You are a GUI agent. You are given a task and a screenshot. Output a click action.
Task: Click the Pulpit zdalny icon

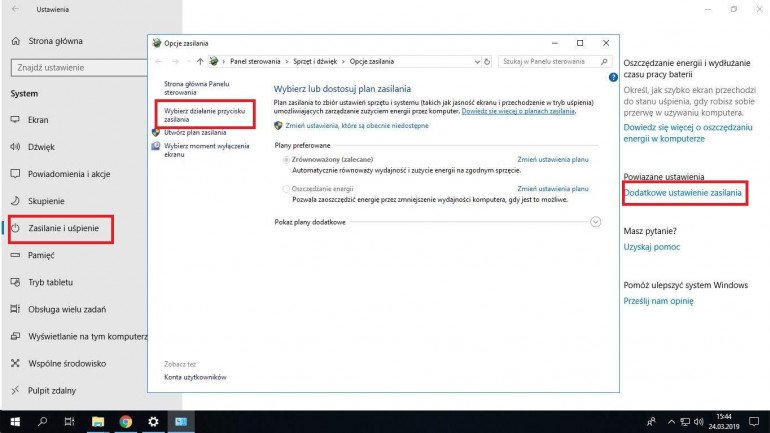coord(15,390)
